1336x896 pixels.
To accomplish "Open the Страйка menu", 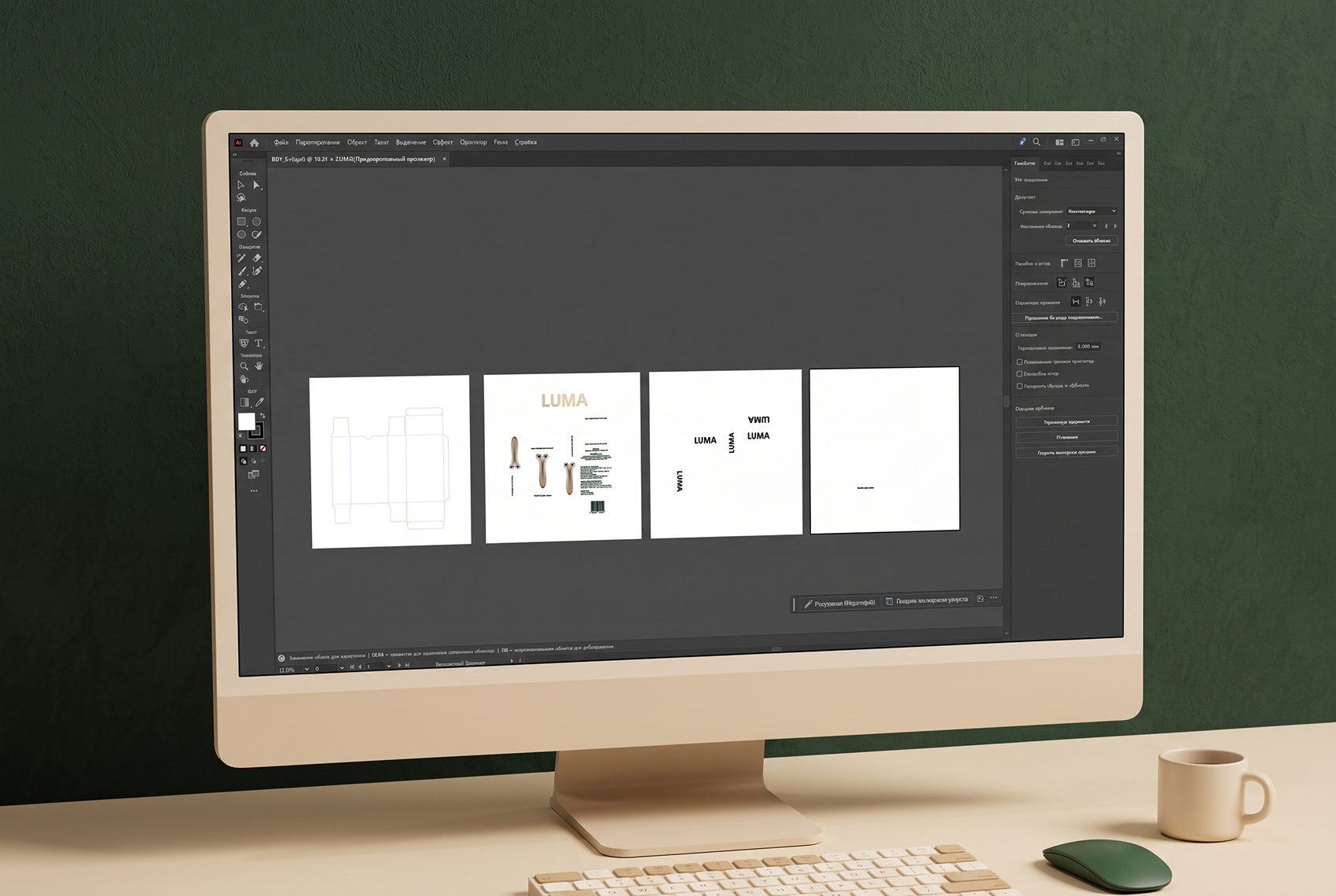I will click(526, 142).
